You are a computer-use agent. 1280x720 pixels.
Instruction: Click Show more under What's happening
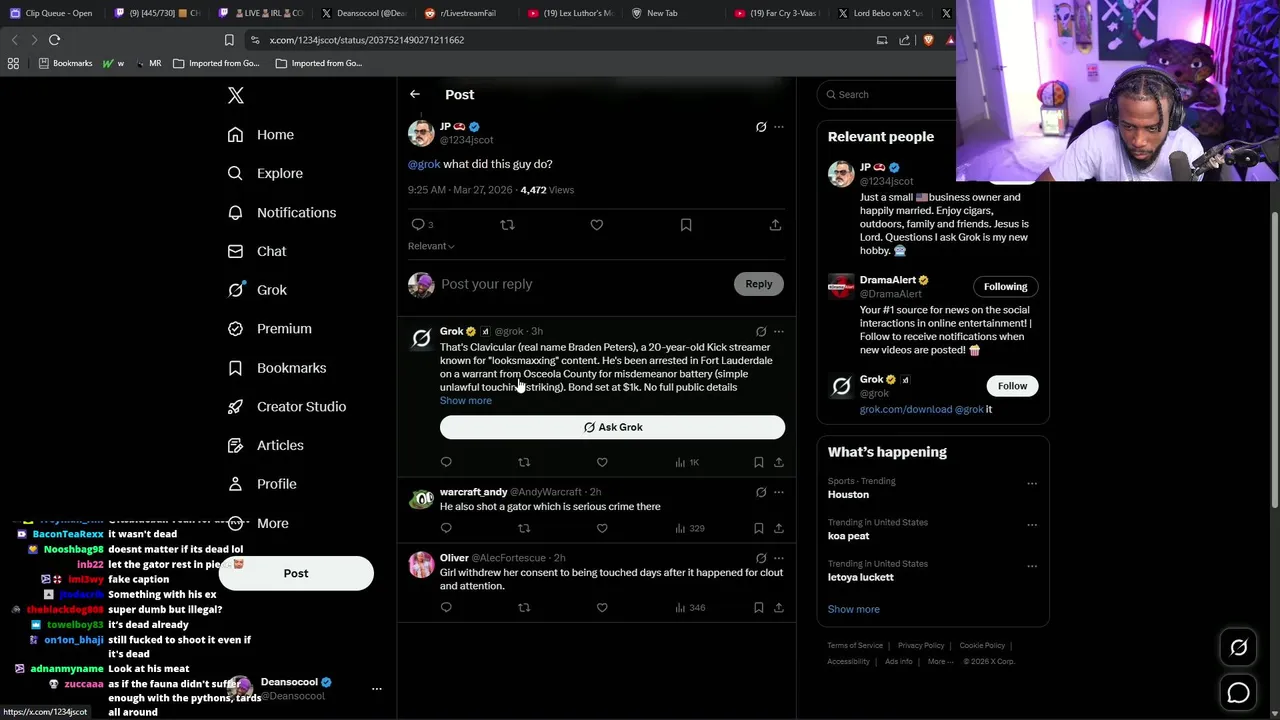point(853,609)
